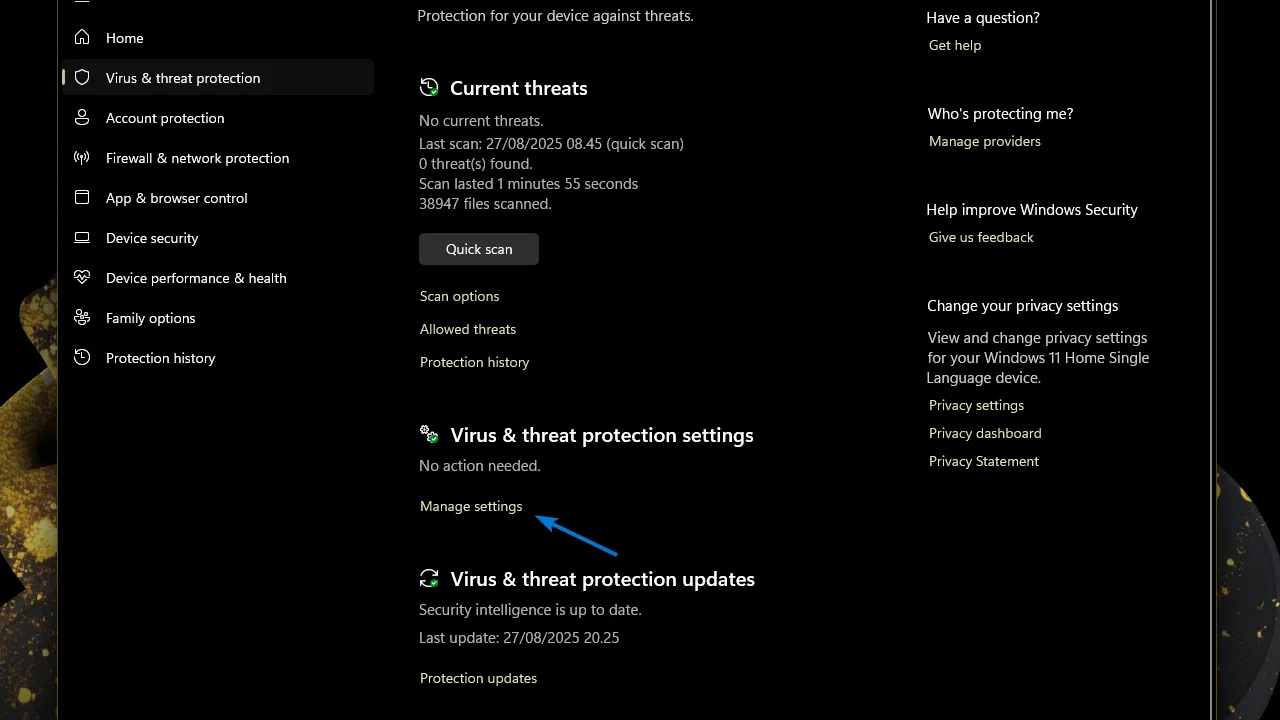This screenshot has width=1280, height=720.
Task: Start a Quick scan
Action: click(x=478, y=249)
